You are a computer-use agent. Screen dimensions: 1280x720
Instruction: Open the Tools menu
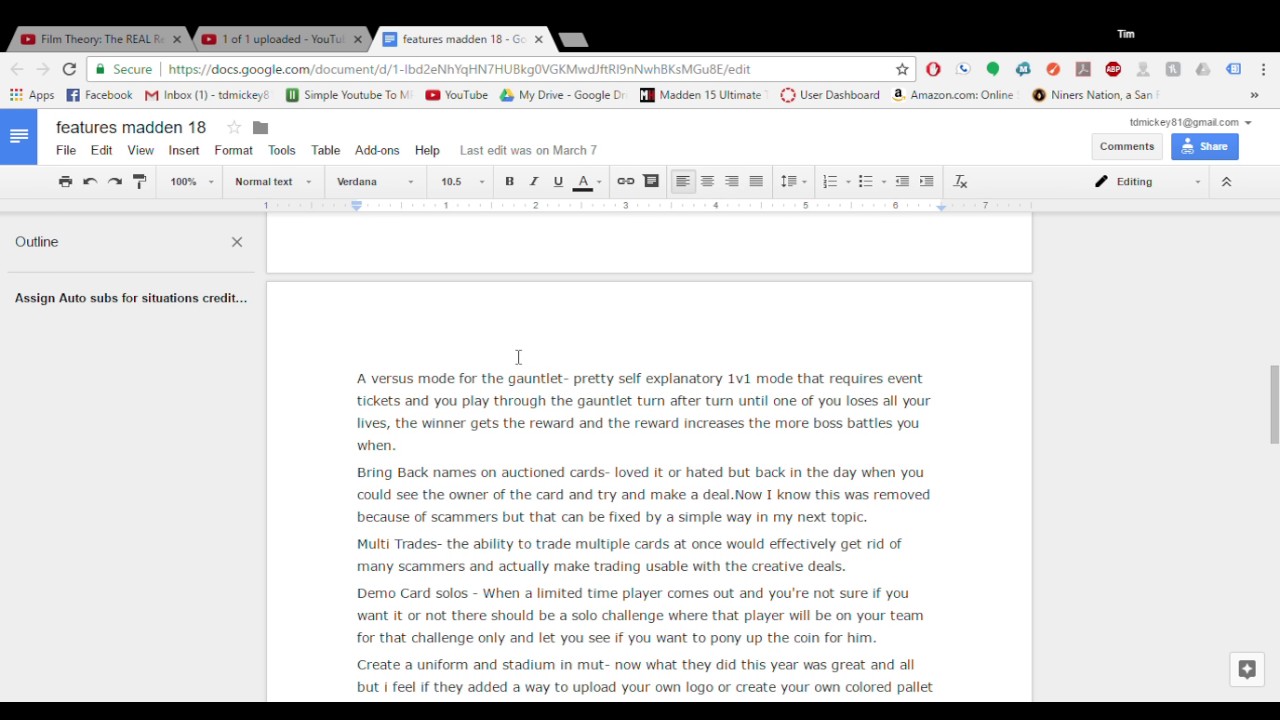(282, 150)
